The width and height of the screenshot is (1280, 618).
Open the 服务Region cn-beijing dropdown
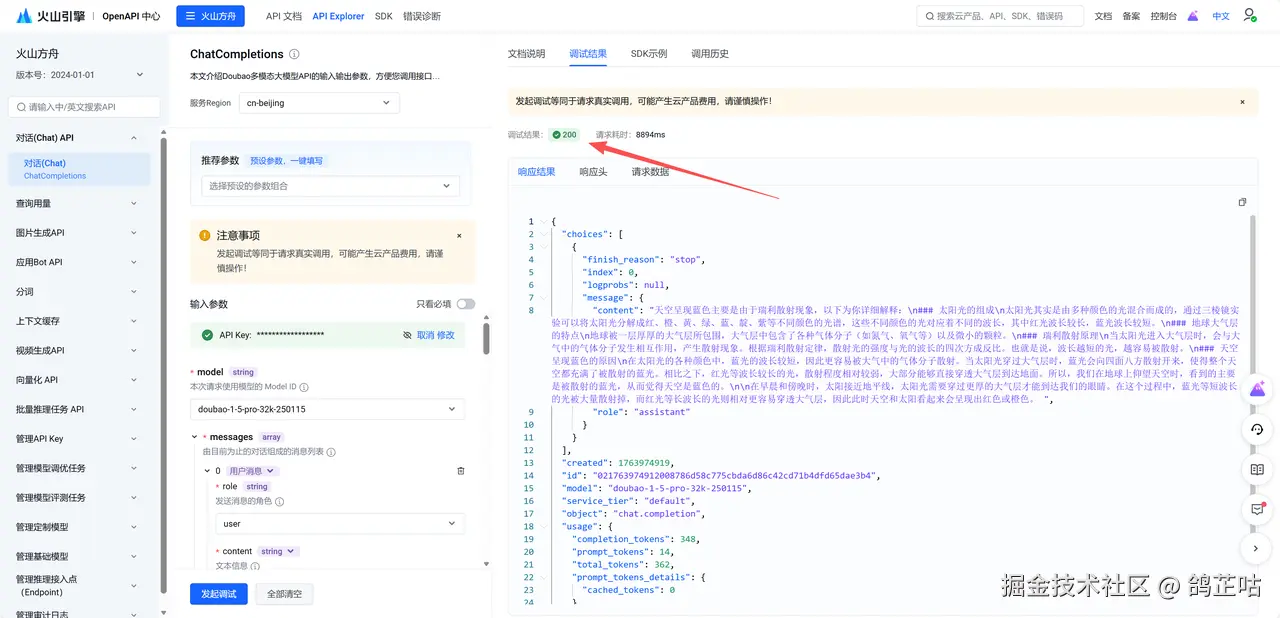pos(319,103)
